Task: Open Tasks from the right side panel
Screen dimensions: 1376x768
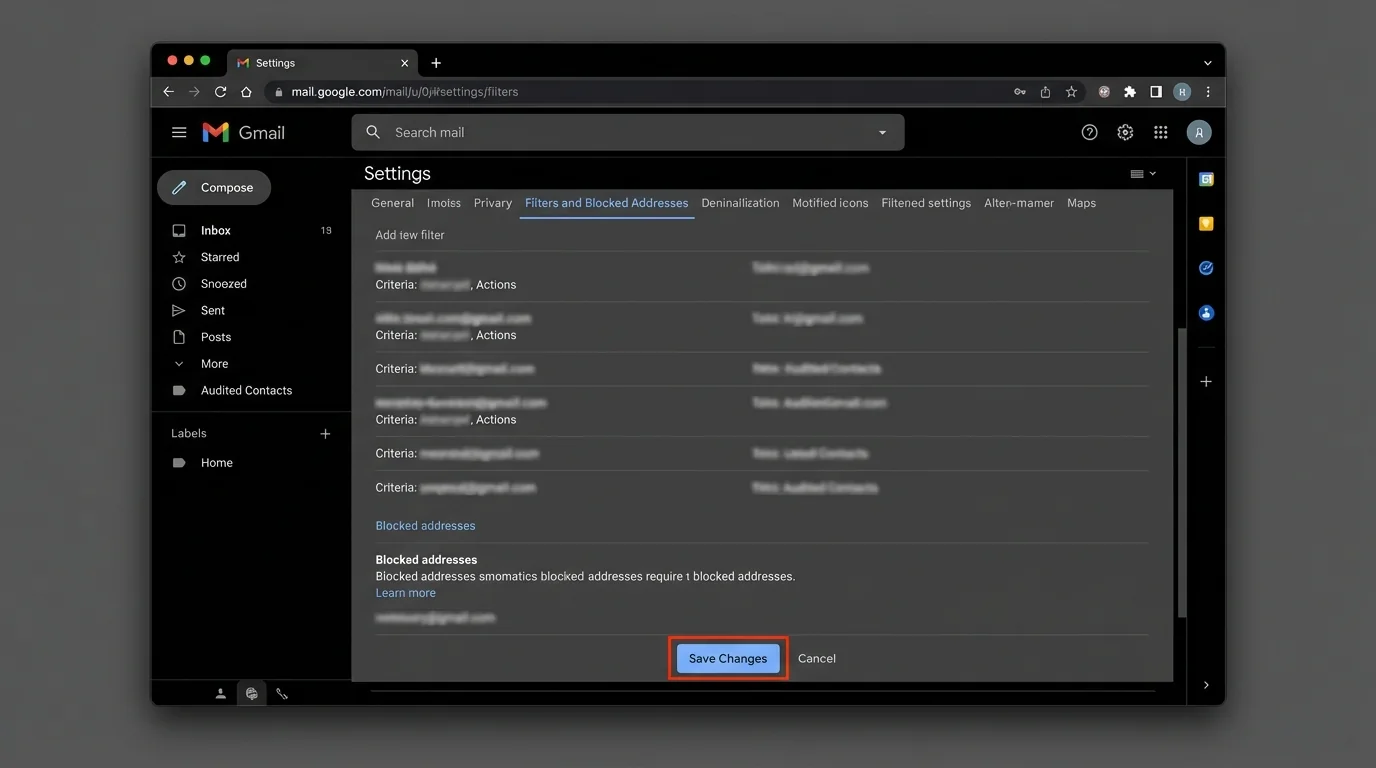Action: tap(1206, 267)
